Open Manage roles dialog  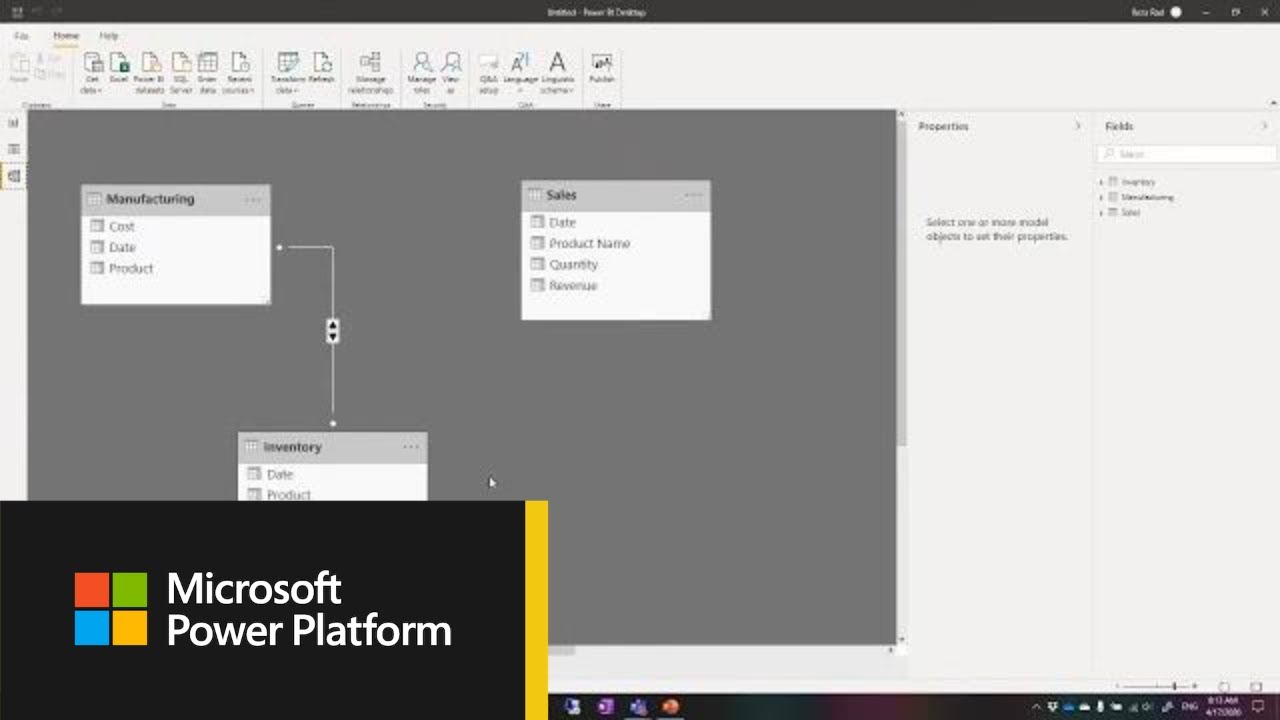422,73
